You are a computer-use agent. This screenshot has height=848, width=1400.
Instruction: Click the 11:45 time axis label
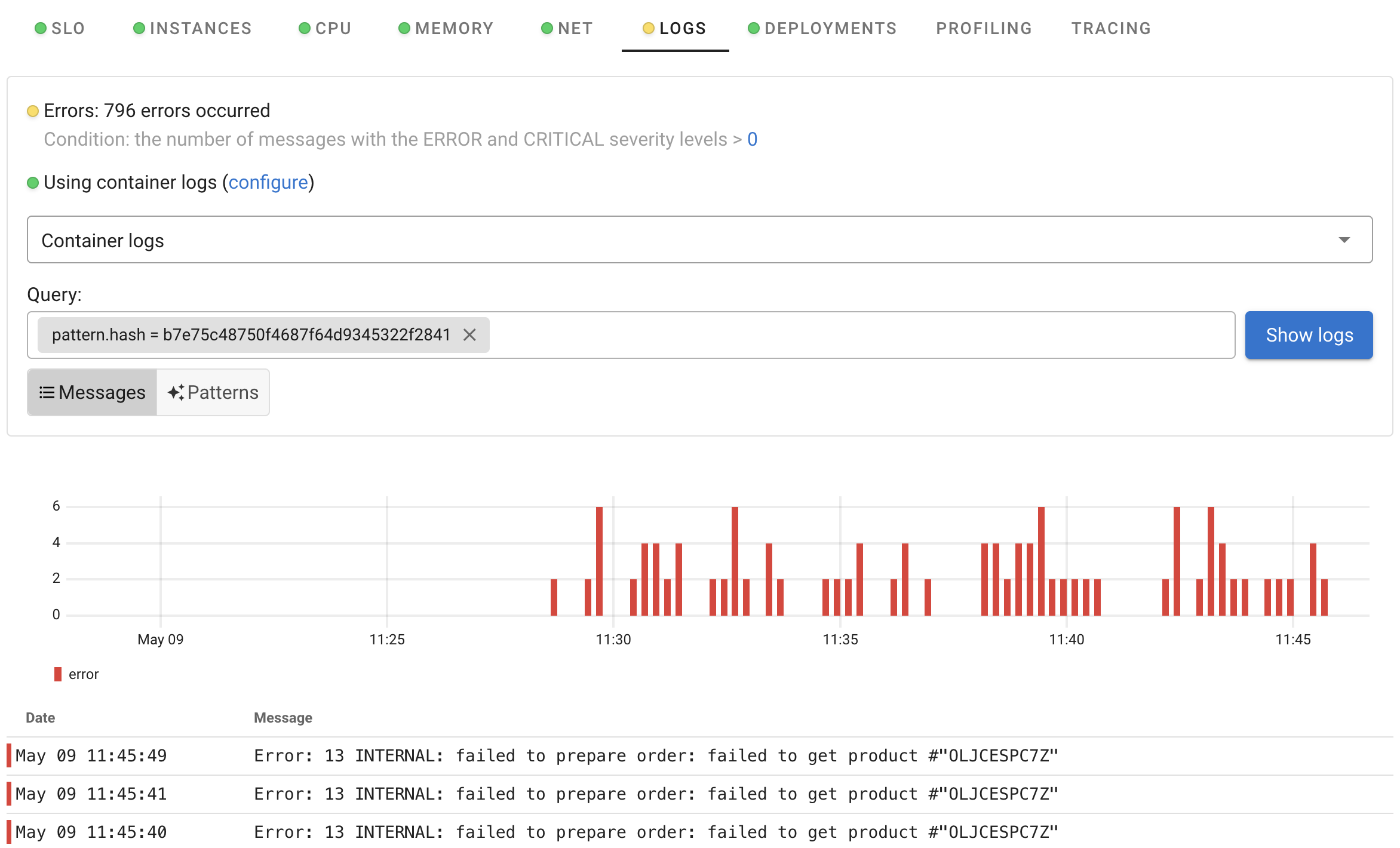[x=1293, y=640]
